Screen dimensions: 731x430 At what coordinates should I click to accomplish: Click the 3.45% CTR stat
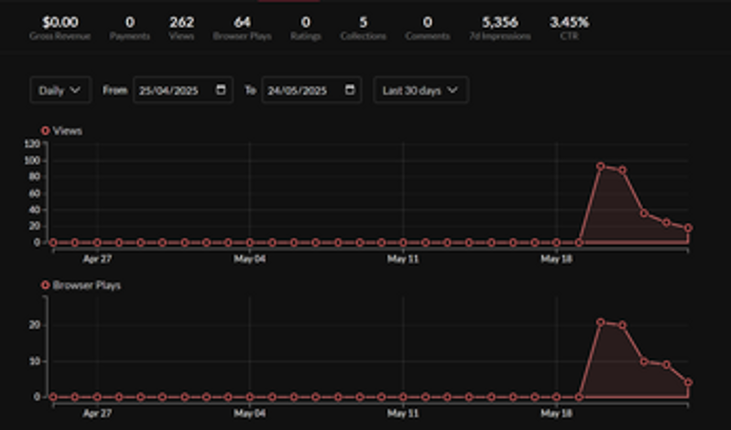568,27
